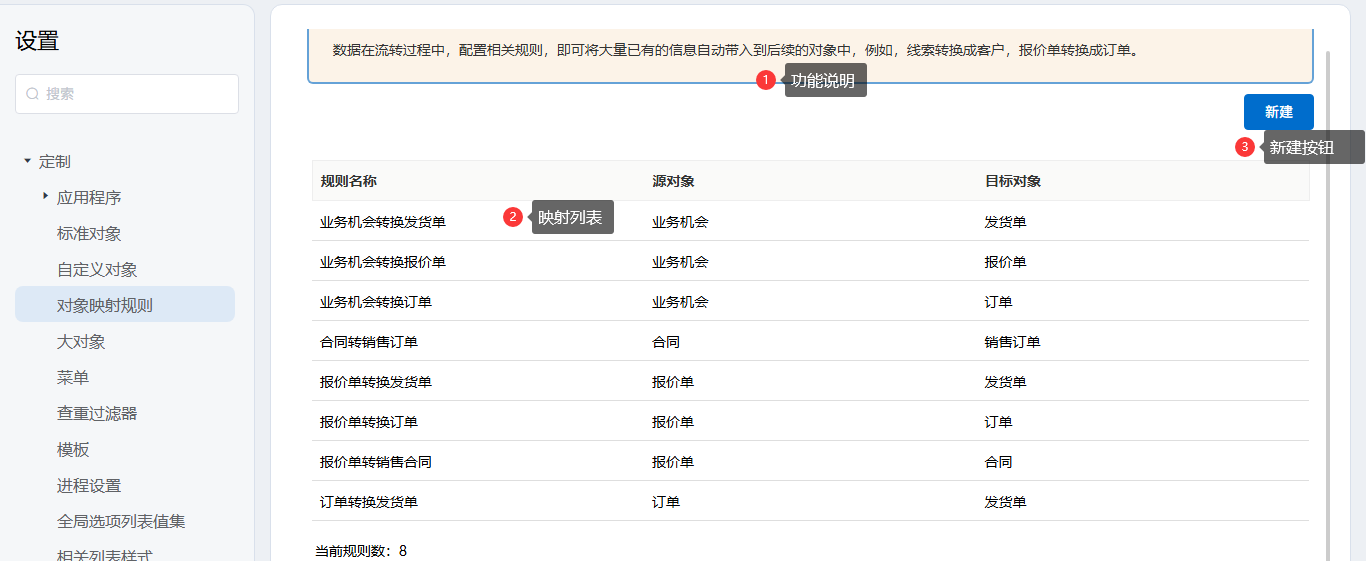
Task: Open the 大对象 settings page
Action: 81,342
